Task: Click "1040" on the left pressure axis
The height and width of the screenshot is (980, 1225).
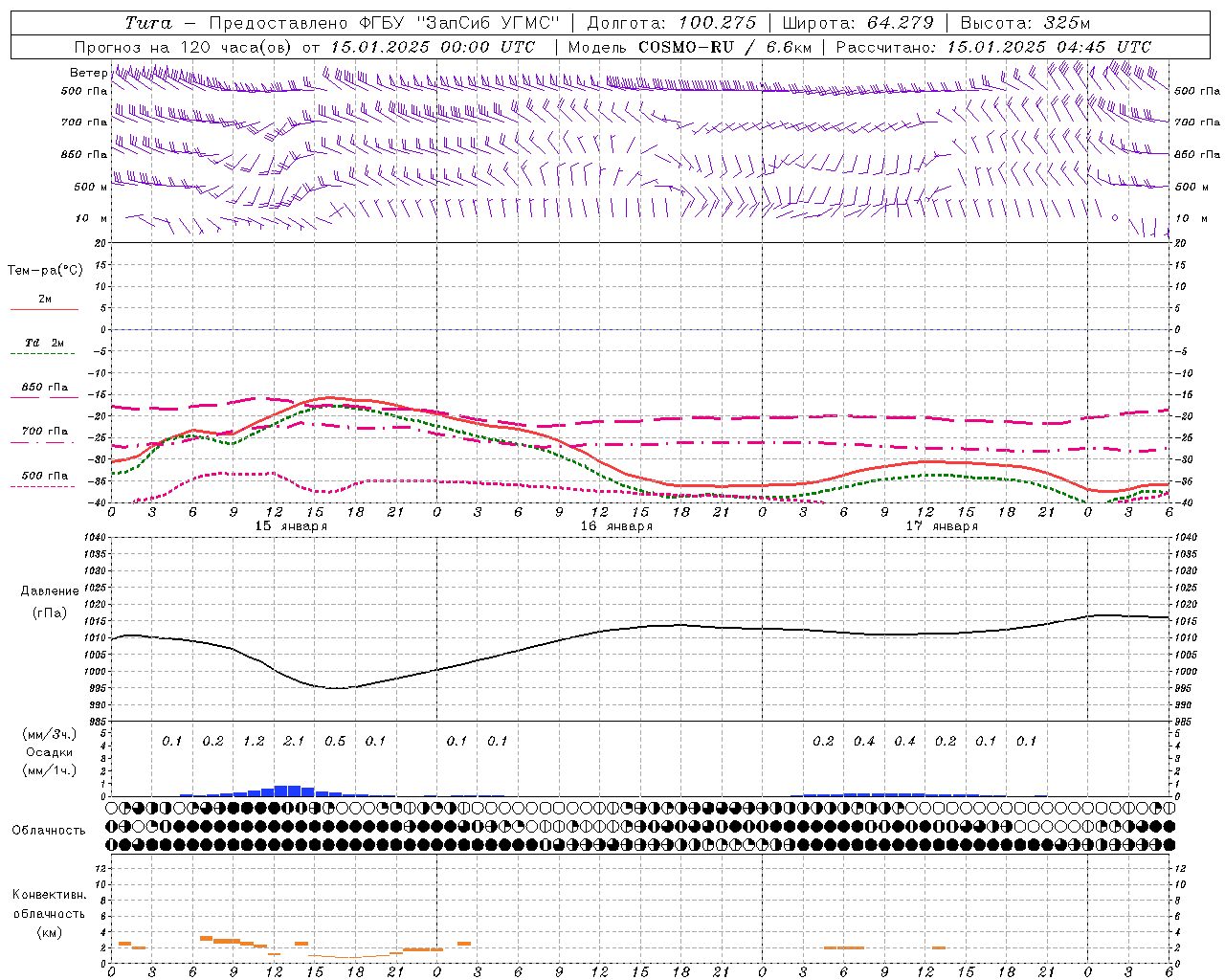Action: 94,538
